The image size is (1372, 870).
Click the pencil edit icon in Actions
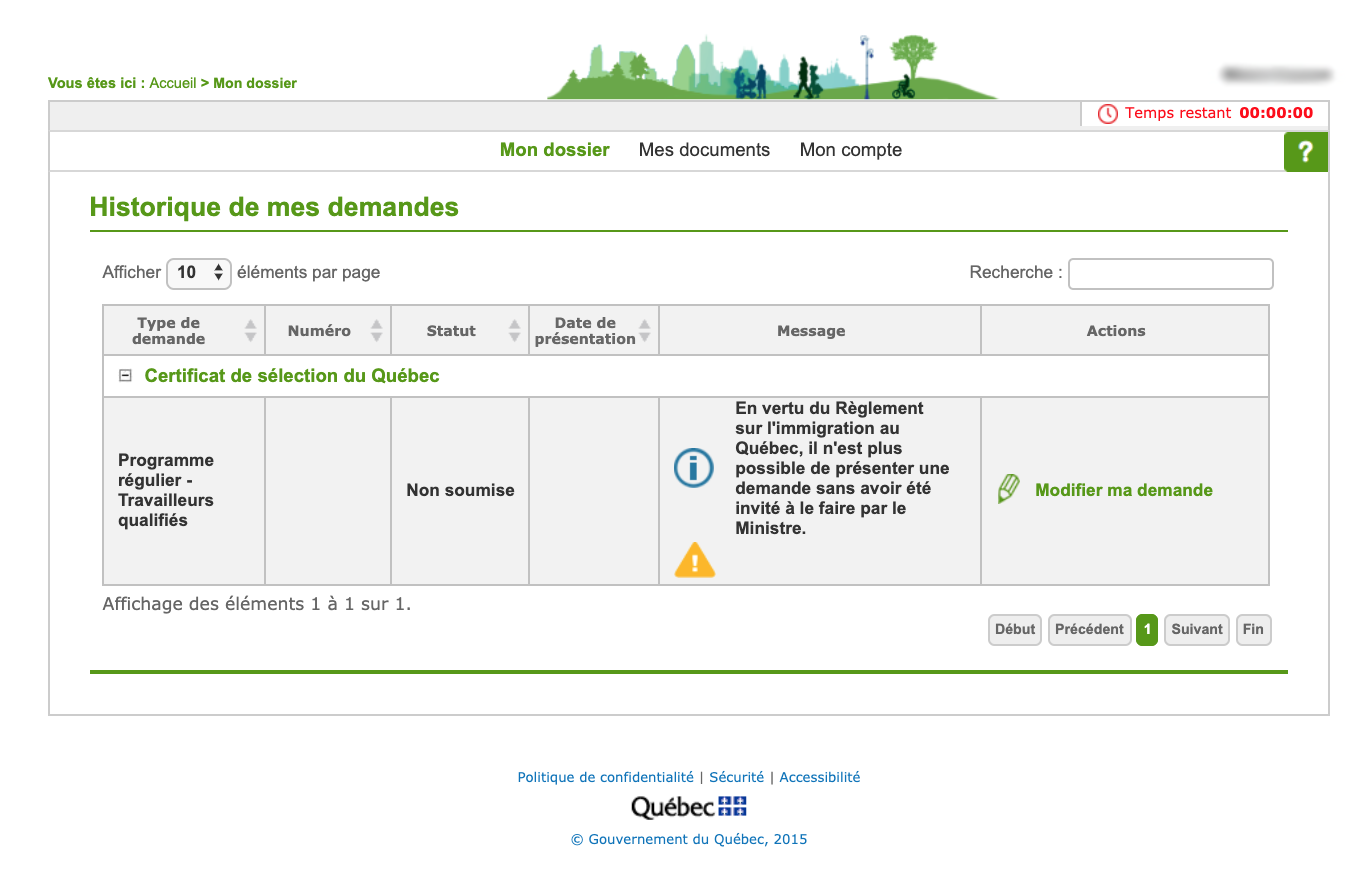(1009, 490)
